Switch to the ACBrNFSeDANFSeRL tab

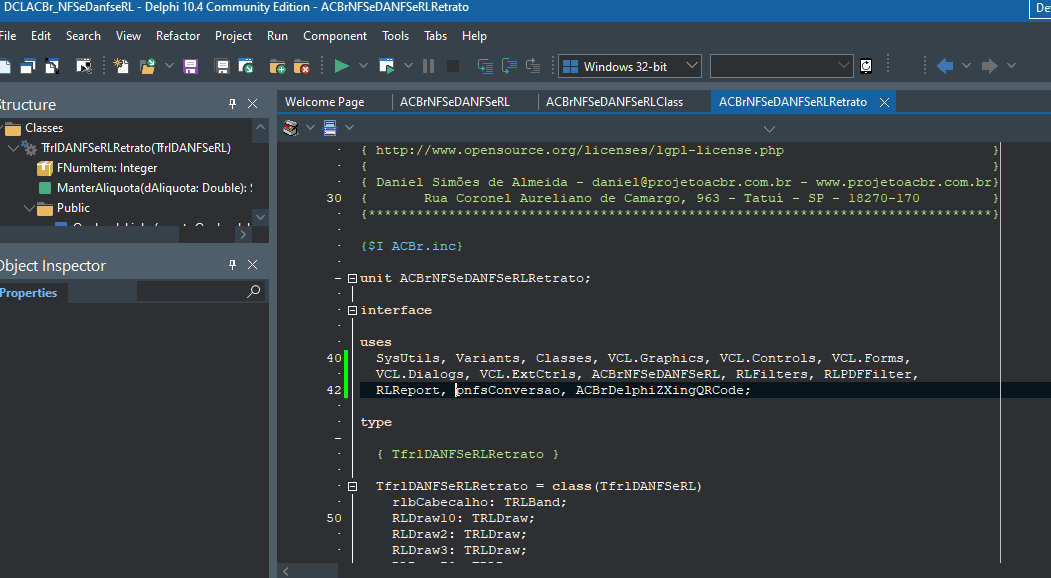coord(455,102)
